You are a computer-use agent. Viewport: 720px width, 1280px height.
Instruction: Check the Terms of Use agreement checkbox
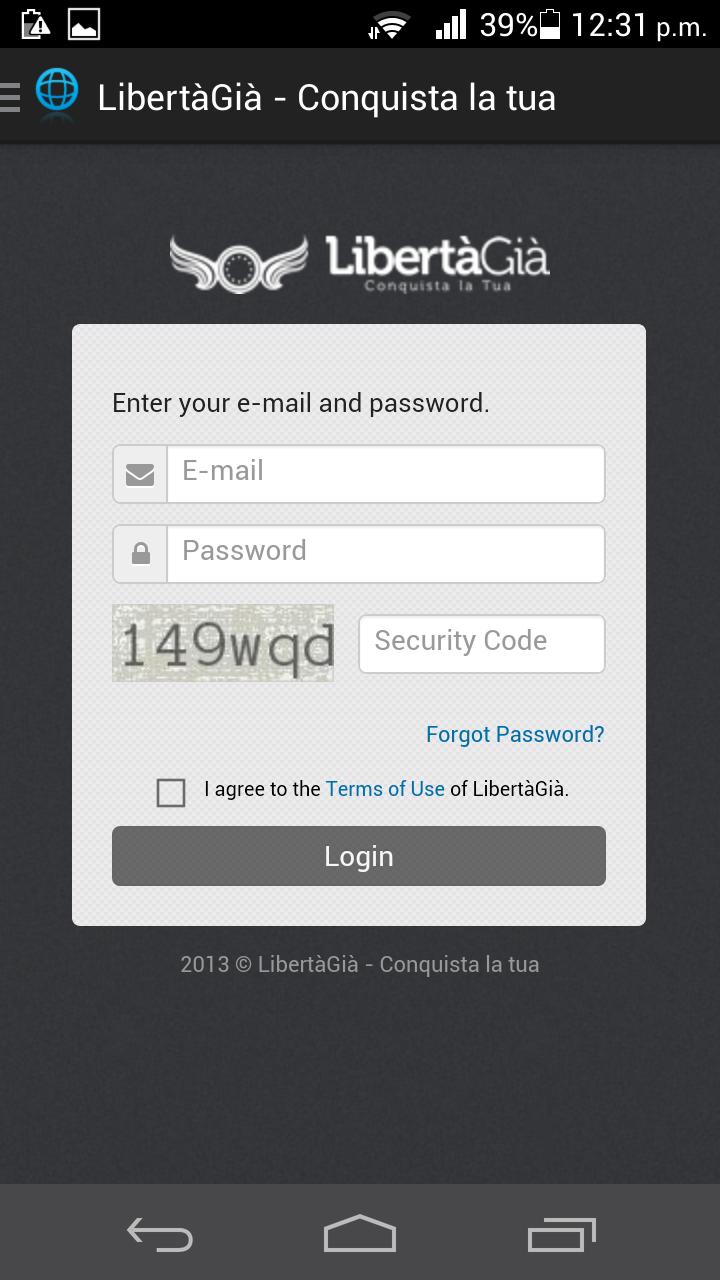pyautogui.click(x=171, y=793)
